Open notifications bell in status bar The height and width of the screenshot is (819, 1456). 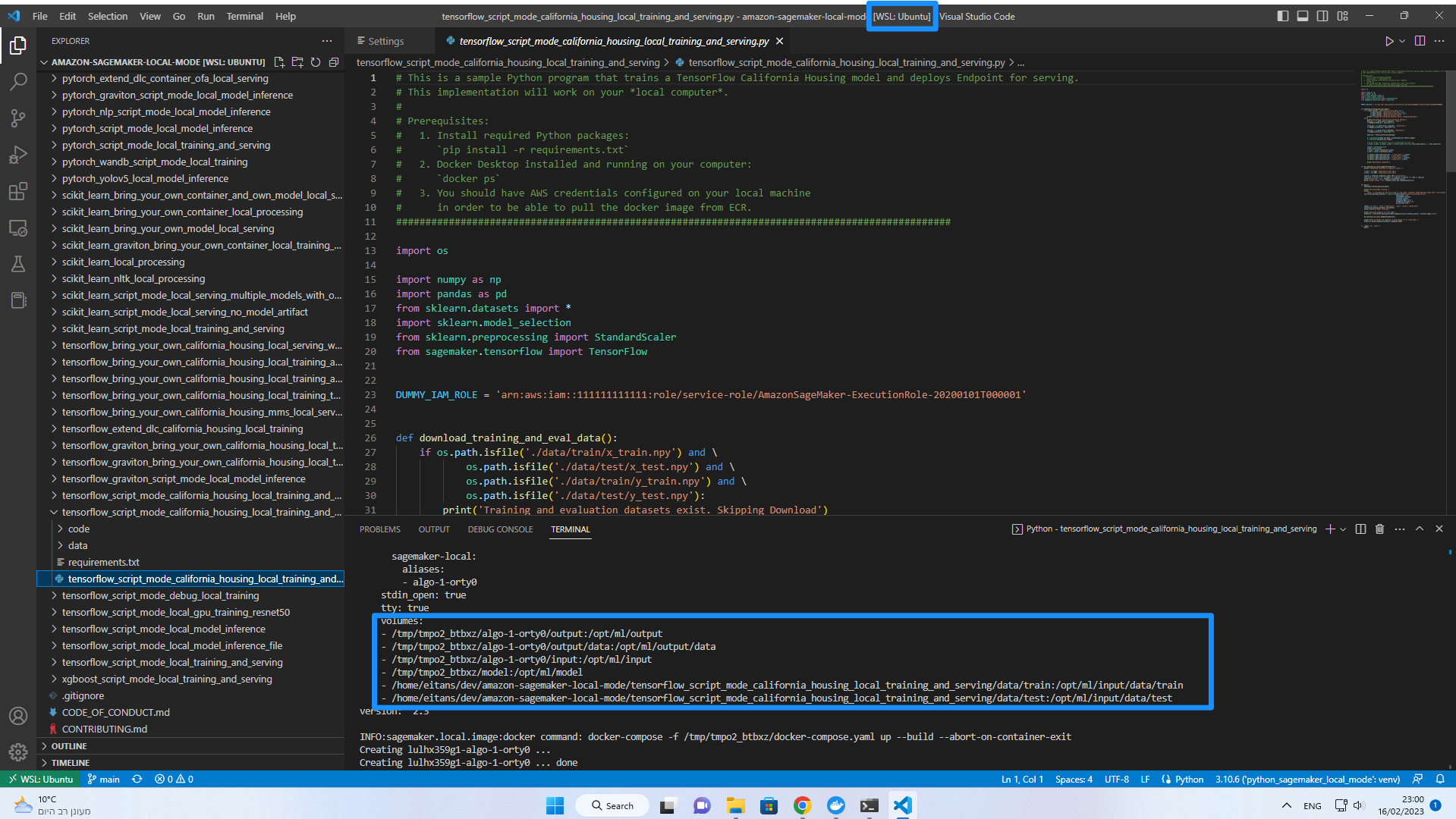pos(1440,779)
